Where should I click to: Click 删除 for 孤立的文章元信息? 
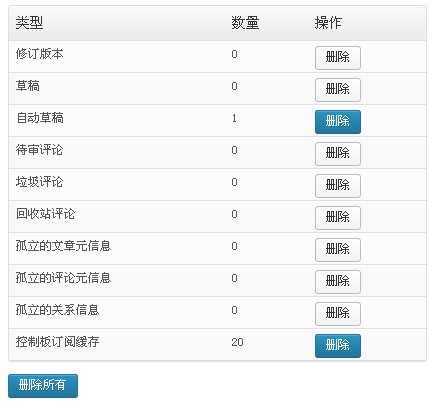pyautogui.click(x=338, y=250)
